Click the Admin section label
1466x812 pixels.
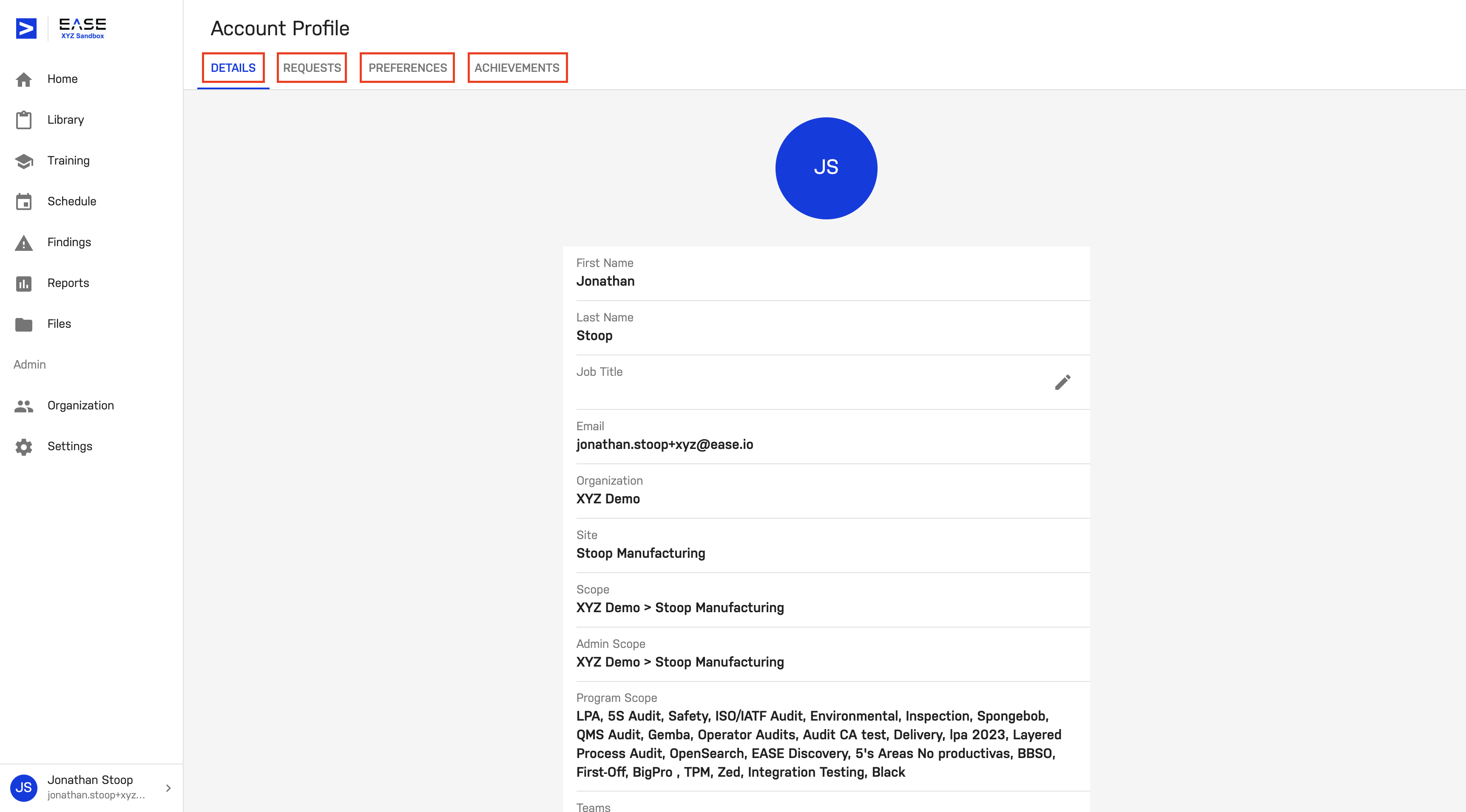click(x=30, y=365)
